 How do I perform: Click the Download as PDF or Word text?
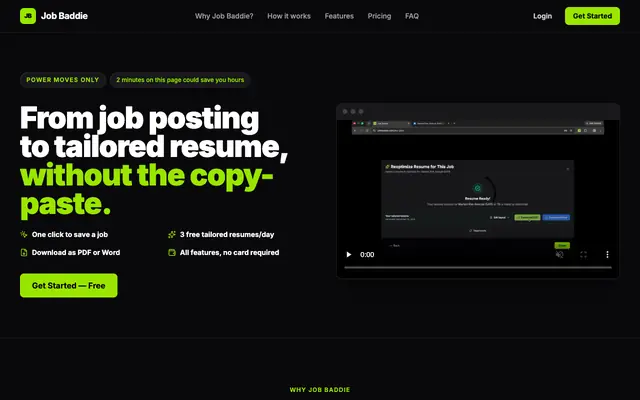(x=76, y=252)
